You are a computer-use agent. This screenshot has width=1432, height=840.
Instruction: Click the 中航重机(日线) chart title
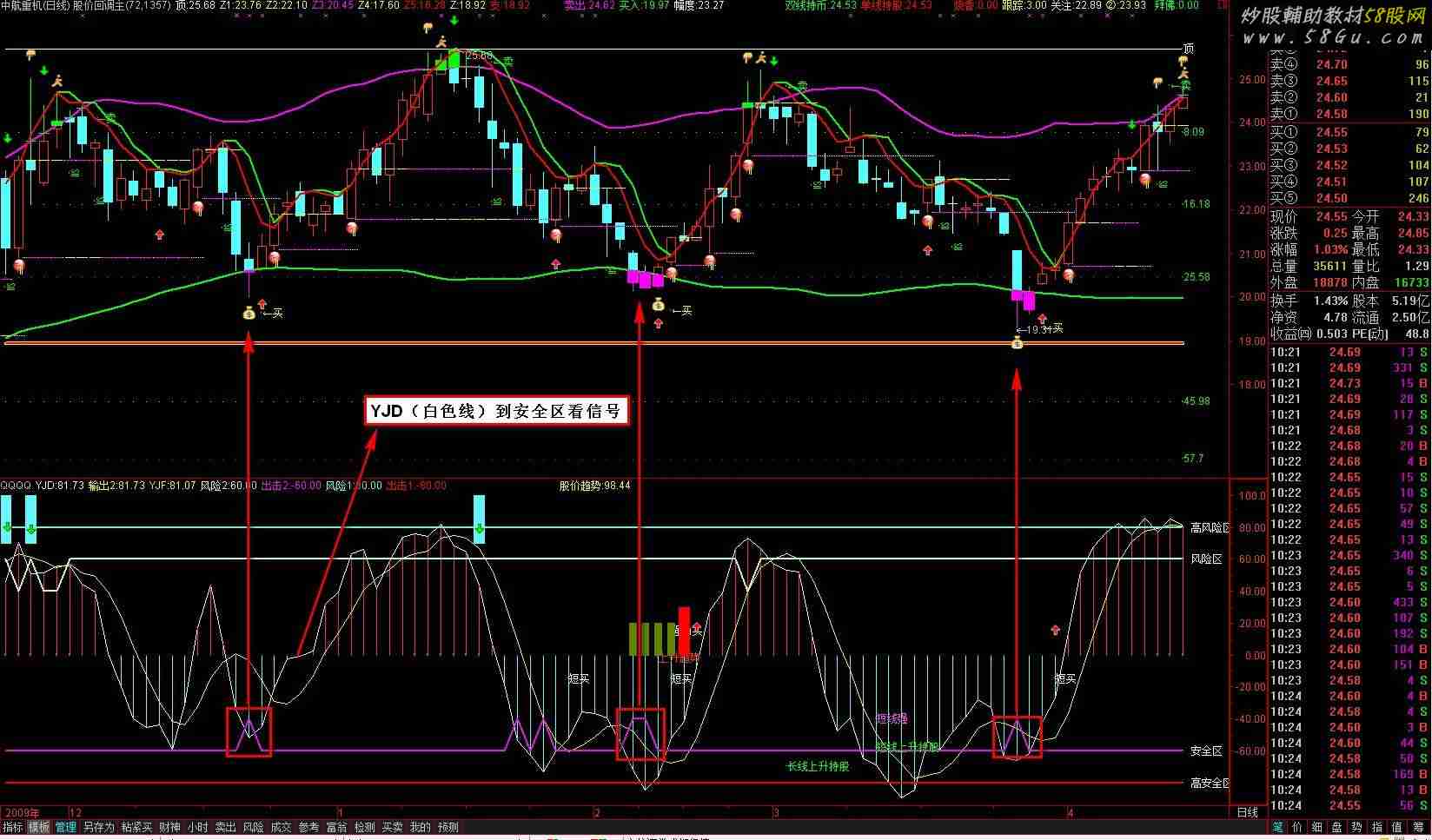point(36,5)
